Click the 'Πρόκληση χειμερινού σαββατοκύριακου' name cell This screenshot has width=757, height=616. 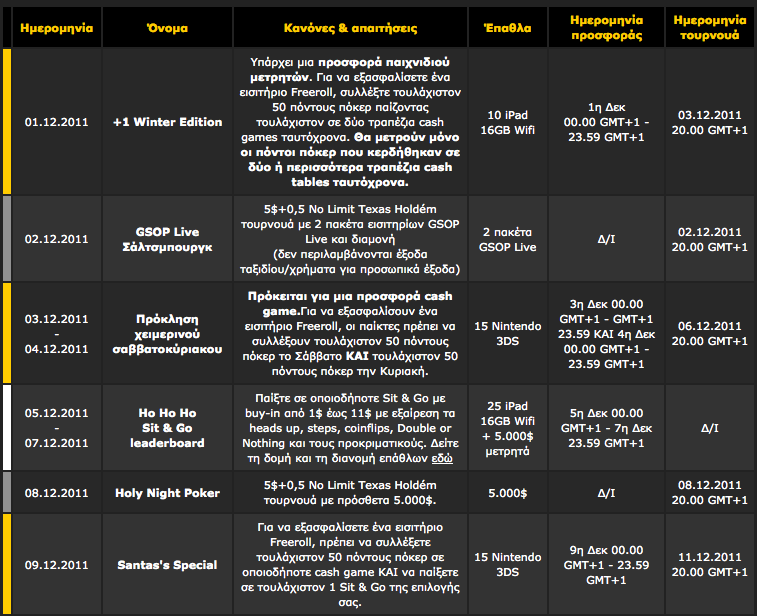tap(167, 333)
